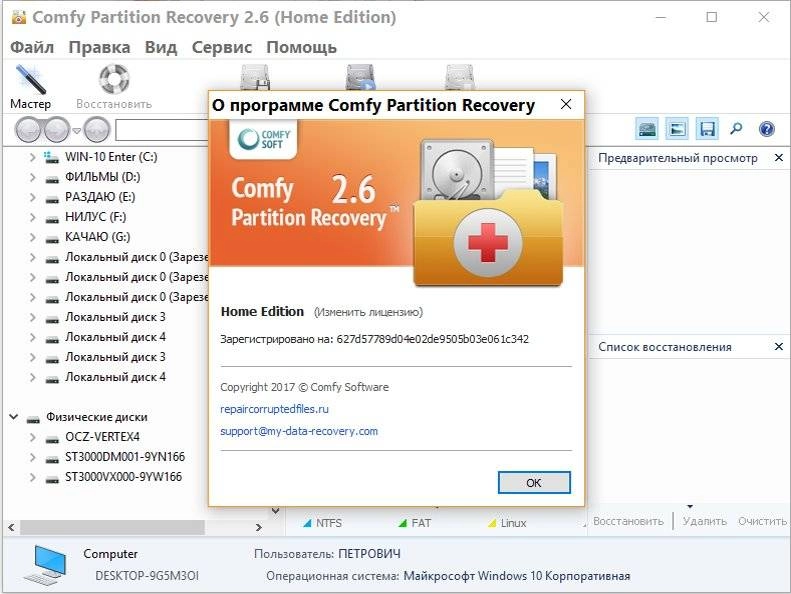The image size is (791, 594).
Task: Open the navigation history dropdown arrow
Action: pyautogui.click(x=77, y=131)
